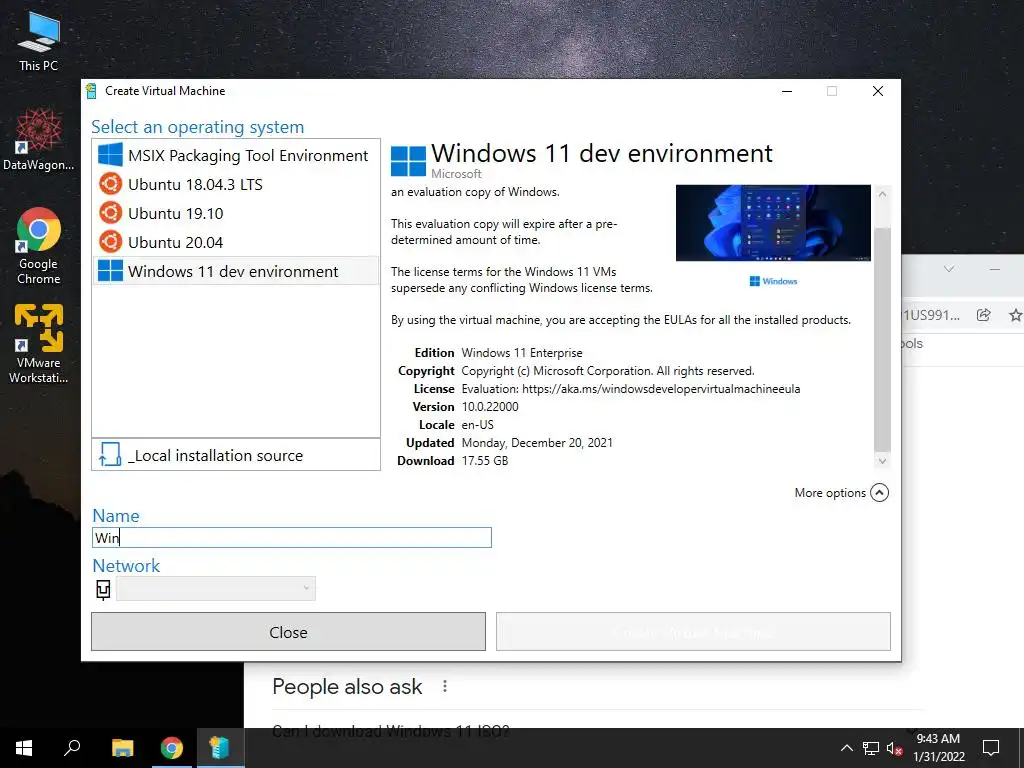The width and height of the screenshot is (1024, 768).
Task: Open the Windows Start menu
Action: coord(24,748)
